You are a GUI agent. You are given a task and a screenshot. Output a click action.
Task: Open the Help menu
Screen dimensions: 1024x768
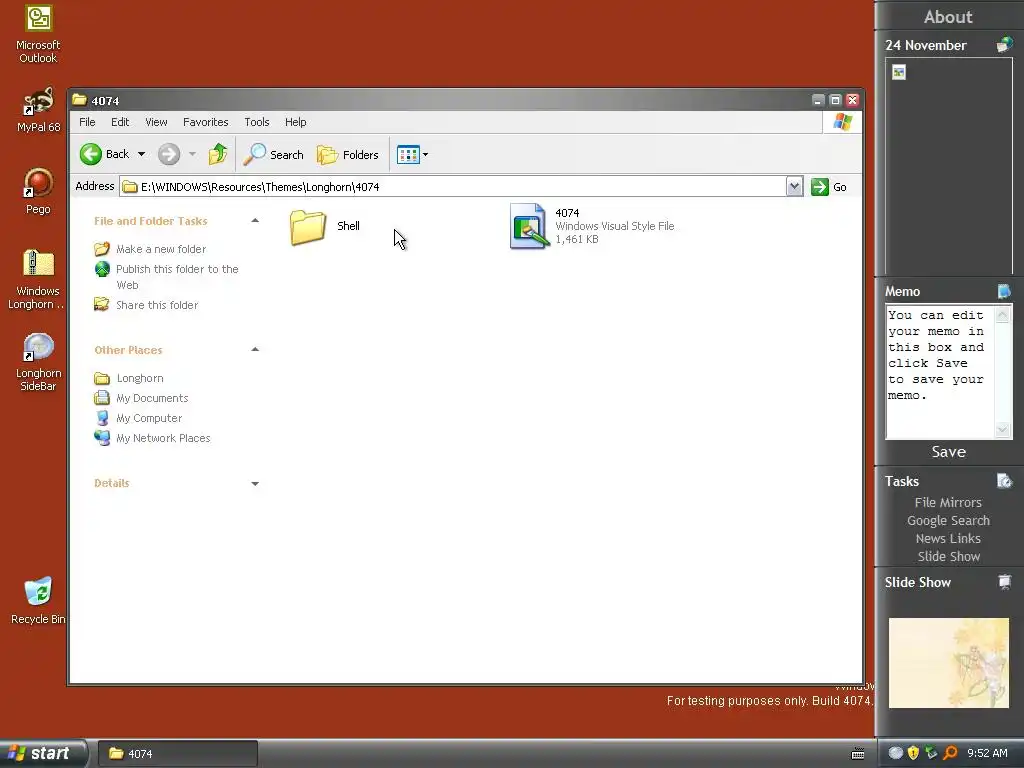tap(295, 122)
